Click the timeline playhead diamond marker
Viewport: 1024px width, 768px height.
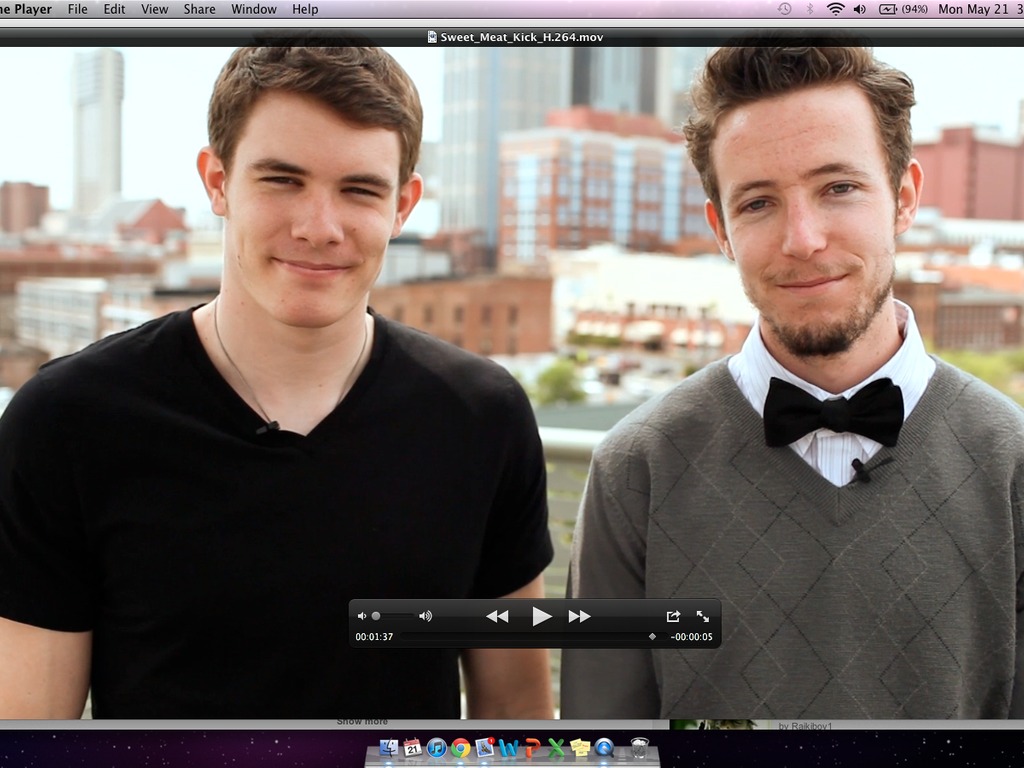tap(652, 636)
